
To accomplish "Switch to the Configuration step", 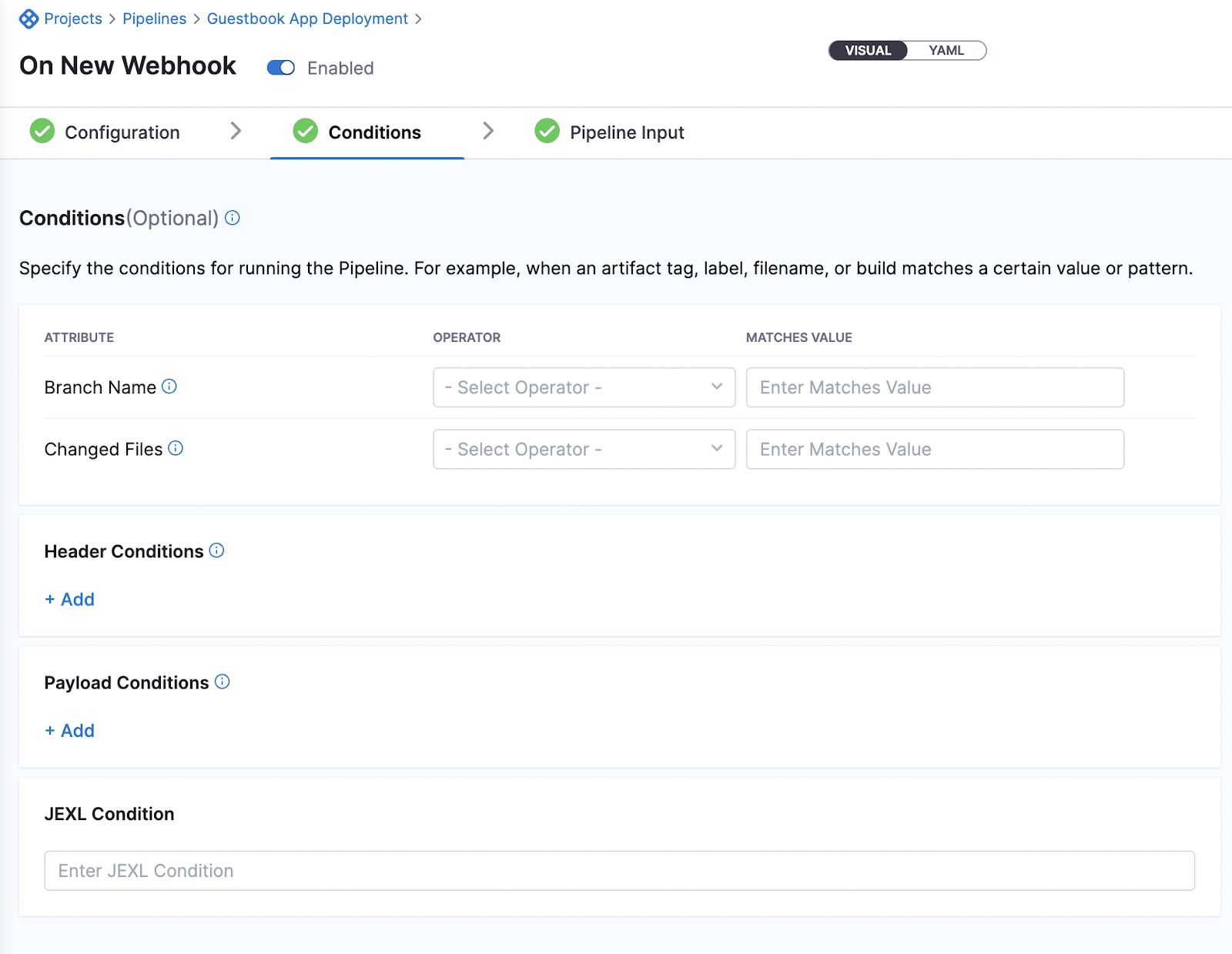I will (122, 132).
